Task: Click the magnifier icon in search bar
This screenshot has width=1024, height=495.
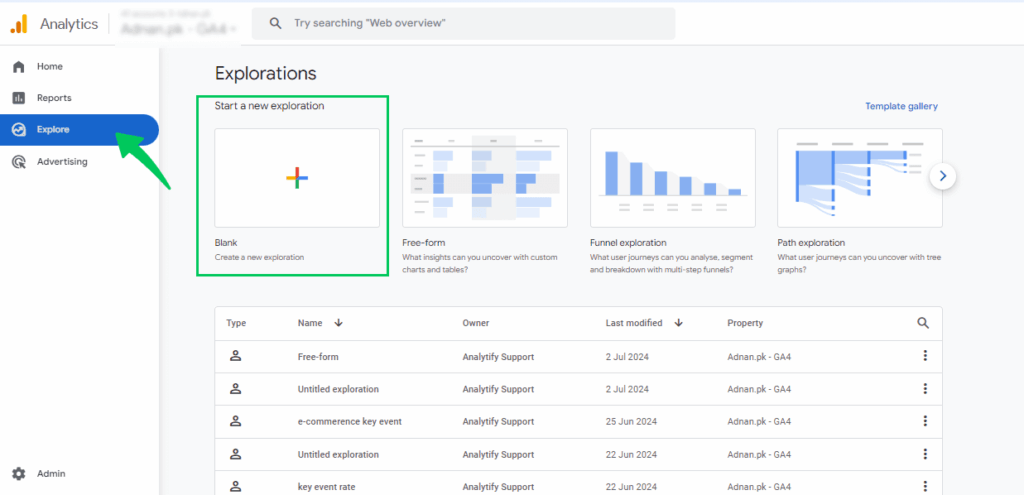Action: pos(273,23)
